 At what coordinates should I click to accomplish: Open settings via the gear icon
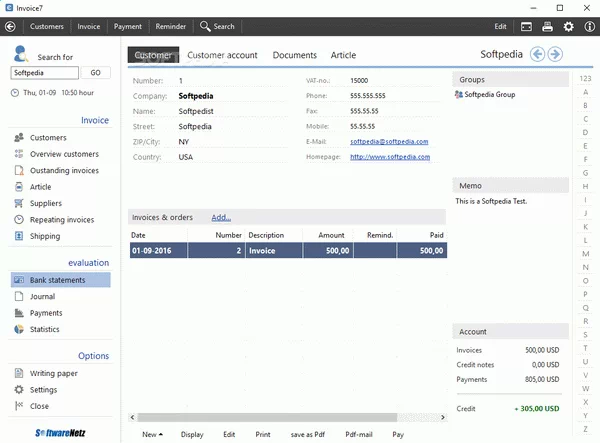tap(569, 26)
